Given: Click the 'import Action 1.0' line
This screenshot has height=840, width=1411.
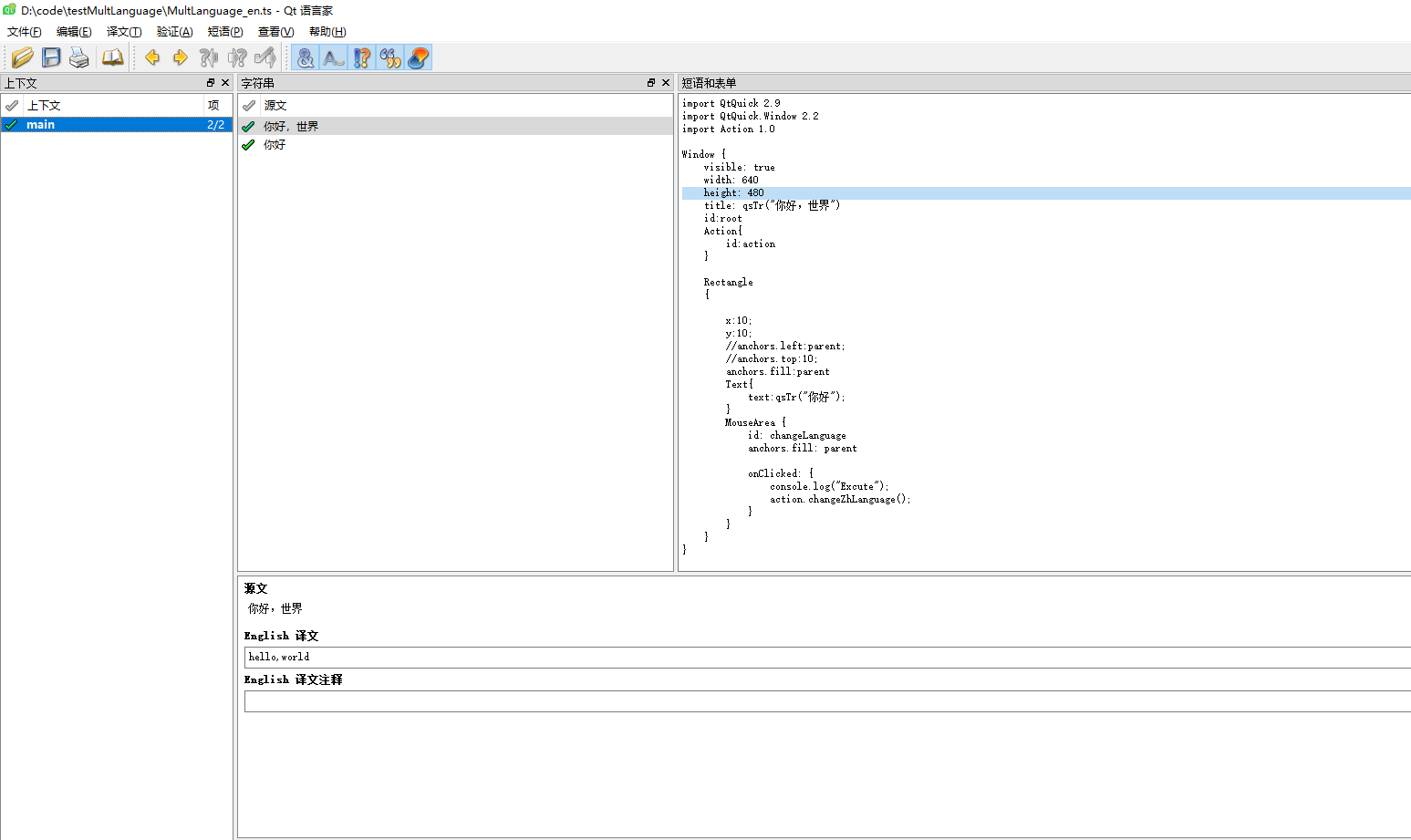Looking at the screenshot, I should 729,130.
